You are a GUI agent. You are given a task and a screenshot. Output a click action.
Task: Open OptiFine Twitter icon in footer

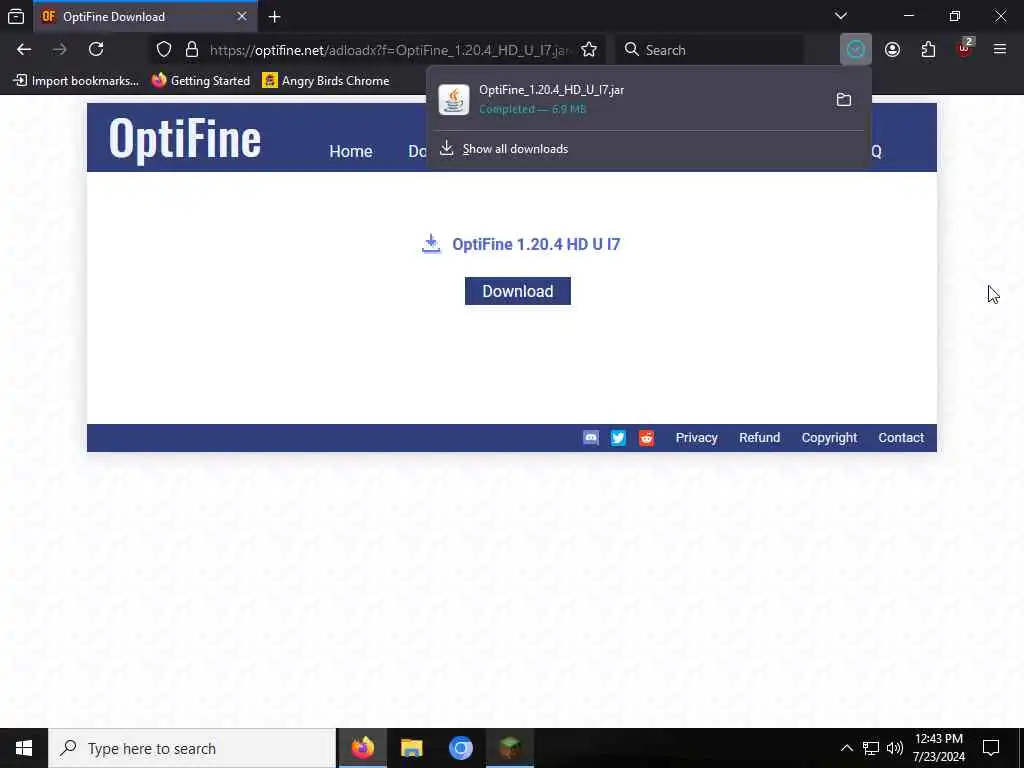coord(618,438)
